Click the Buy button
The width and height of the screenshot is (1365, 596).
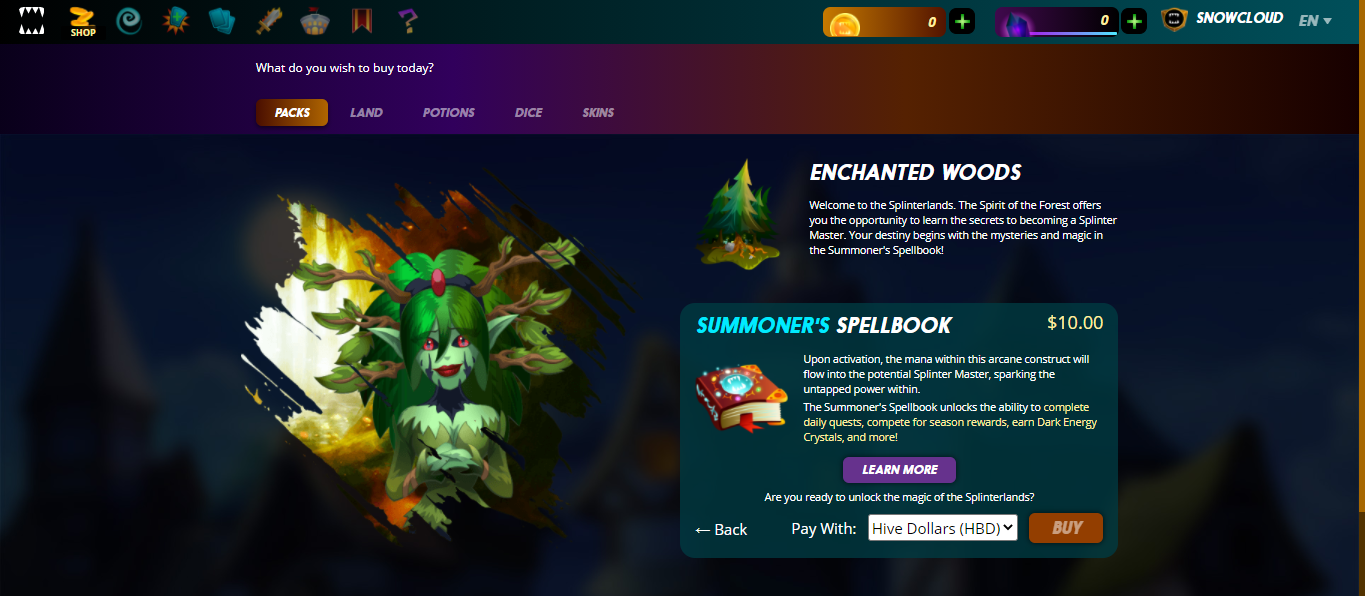pyautogui.click(x=1066, y=528)
